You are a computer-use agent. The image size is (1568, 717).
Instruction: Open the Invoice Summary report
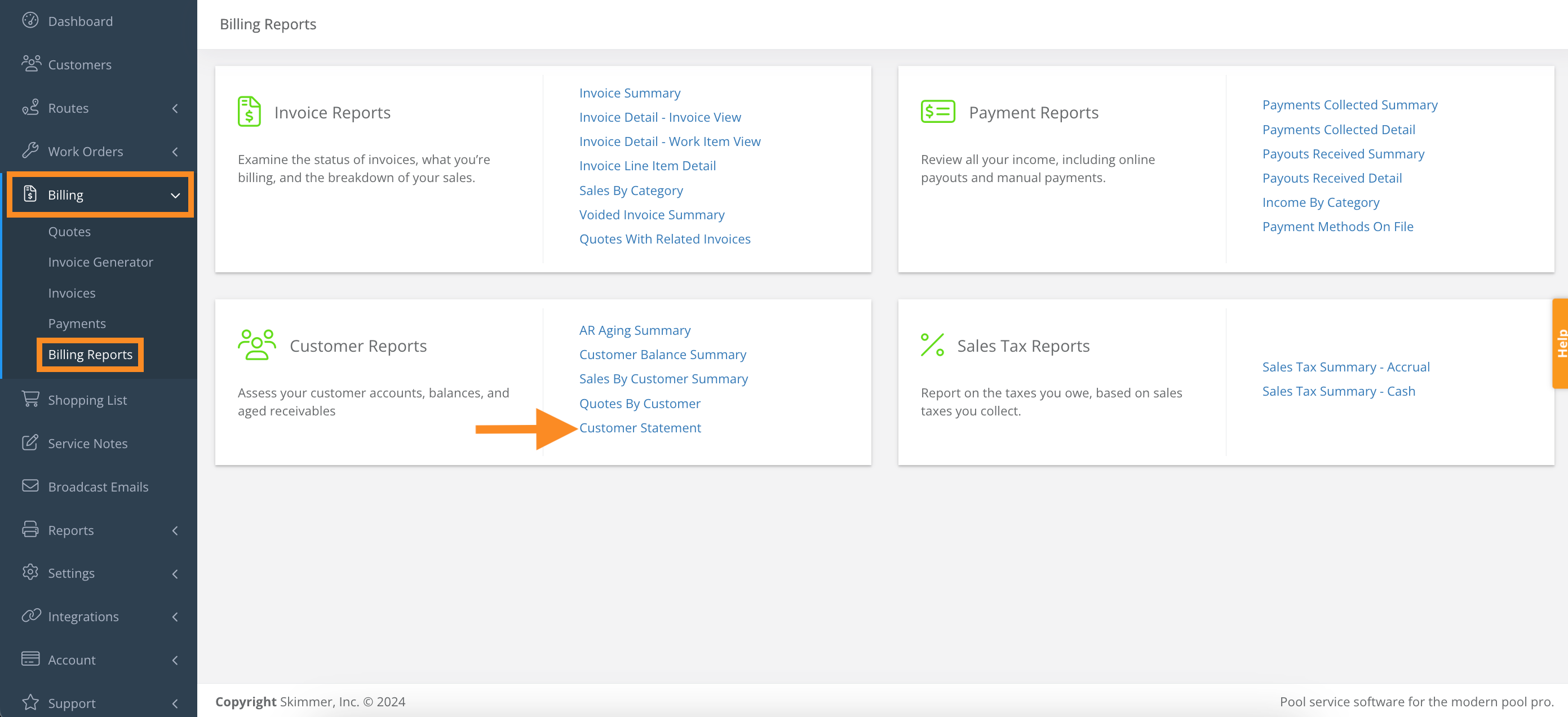[x=630, y=92]
